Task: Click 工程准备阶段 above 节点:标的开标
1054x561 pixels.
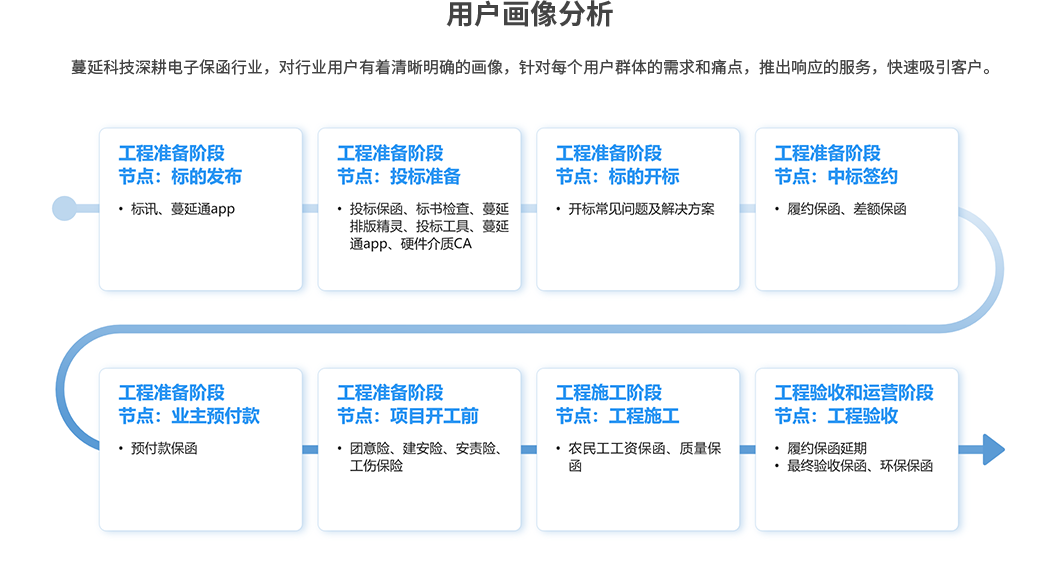Action: click(x=608, y=153)
